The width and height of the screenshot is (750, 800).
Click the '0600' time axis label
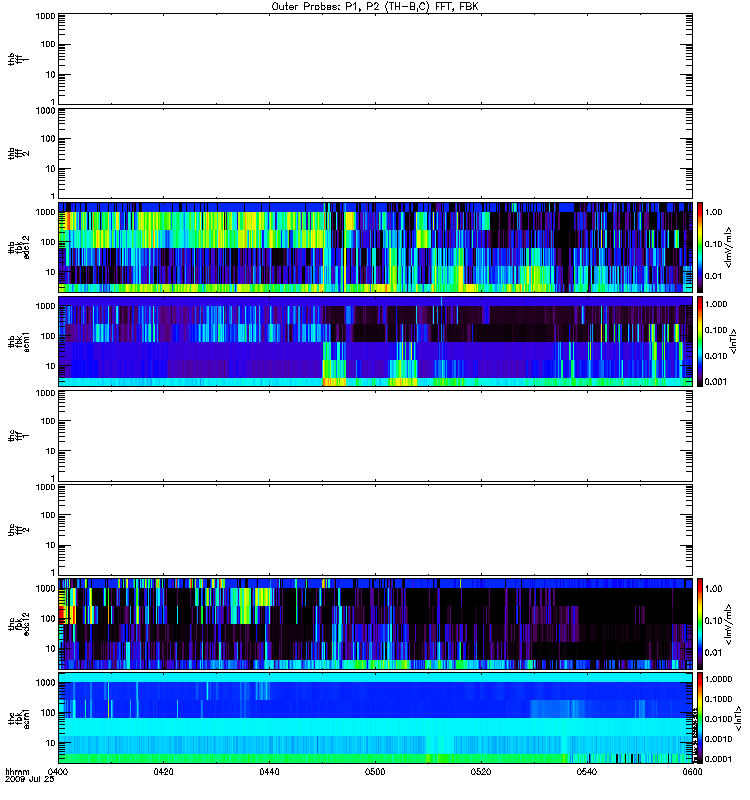coord(692,771)
